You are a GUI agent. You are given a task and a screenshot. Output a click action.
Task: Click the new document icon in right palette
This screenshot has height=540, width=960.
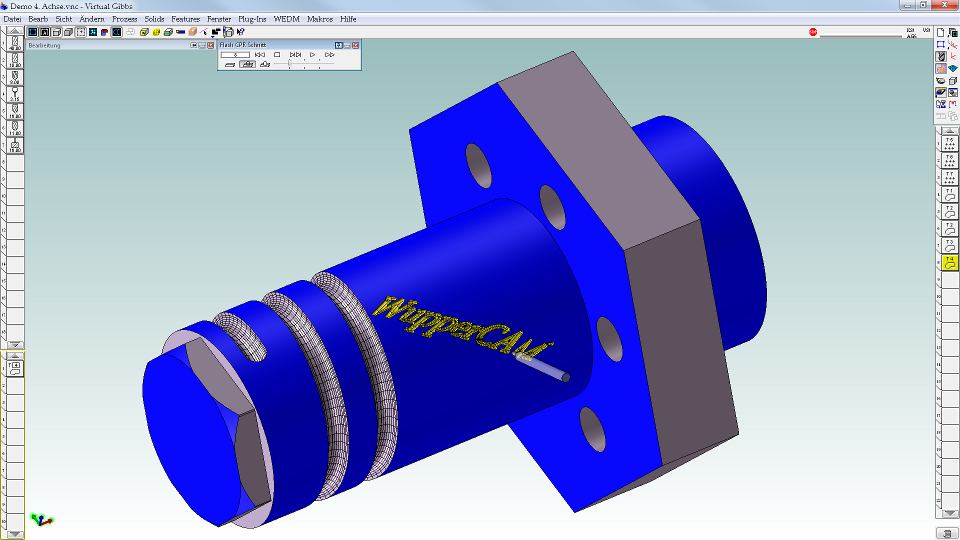[941, 32]
